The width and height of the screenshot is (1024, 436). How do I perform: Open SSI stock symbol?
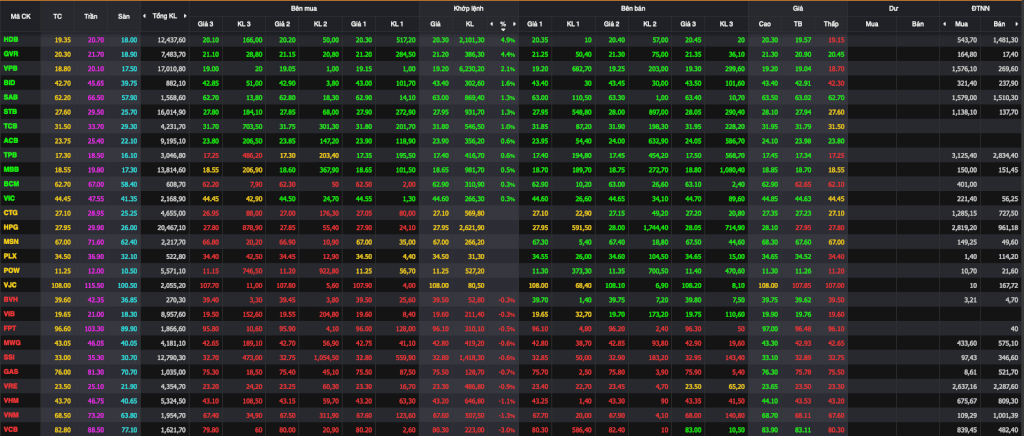coord(9,356)
